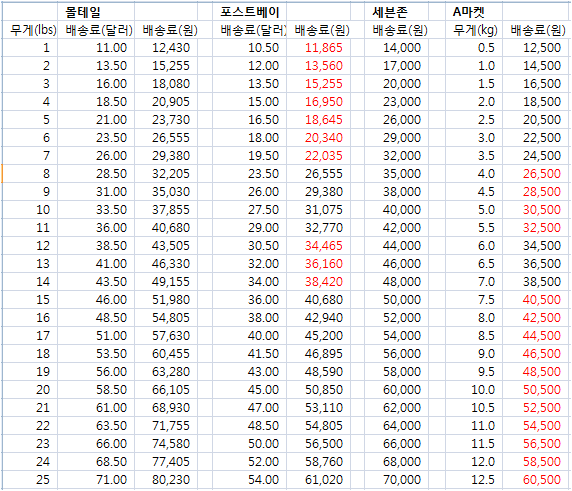Select cell 40,000 in 세븐존 column
This screenshot has height=491, width=572.
(x=396, y=209)
